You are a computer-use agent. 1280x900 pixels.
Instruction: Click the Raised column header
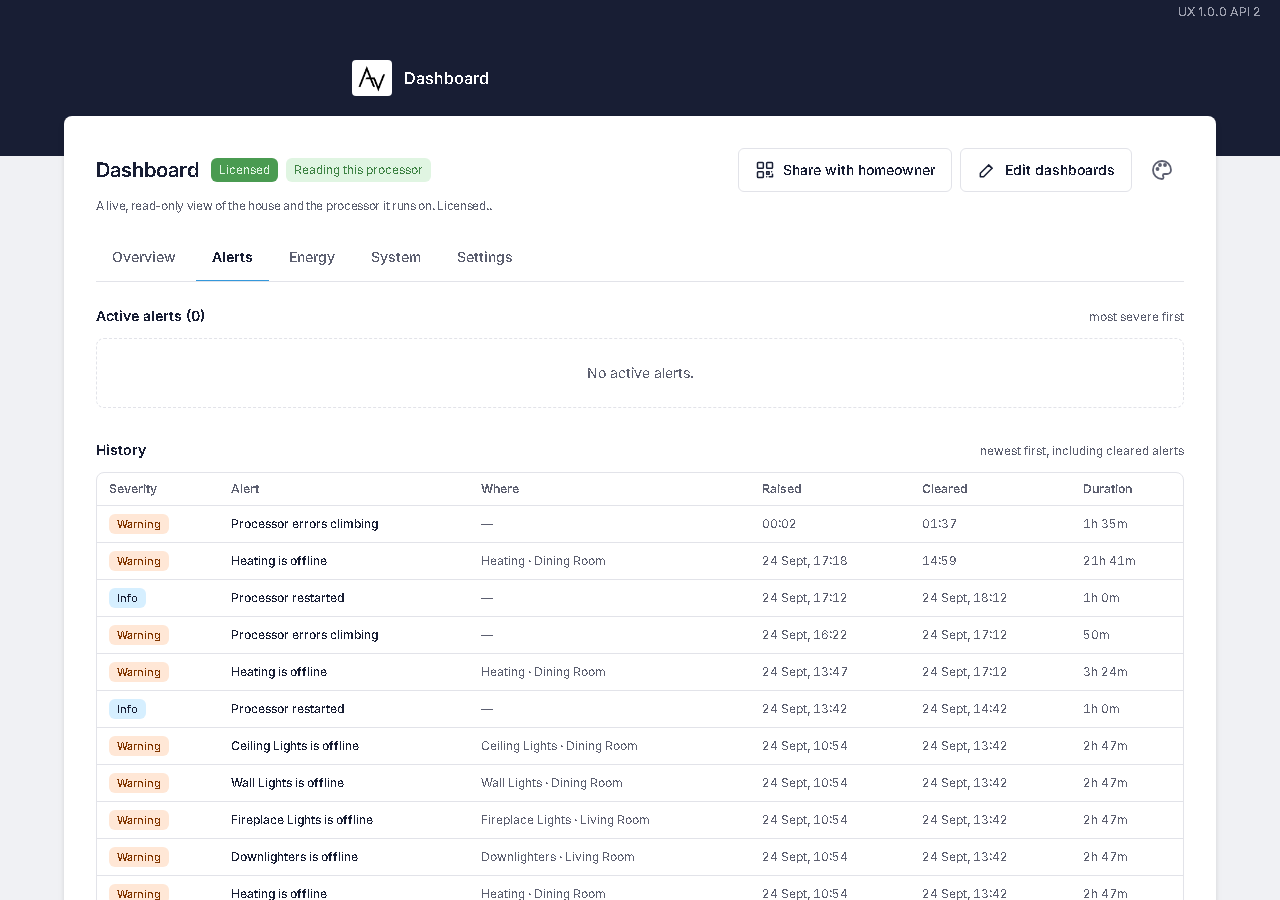pyautogui.click(x=782, y=489)
